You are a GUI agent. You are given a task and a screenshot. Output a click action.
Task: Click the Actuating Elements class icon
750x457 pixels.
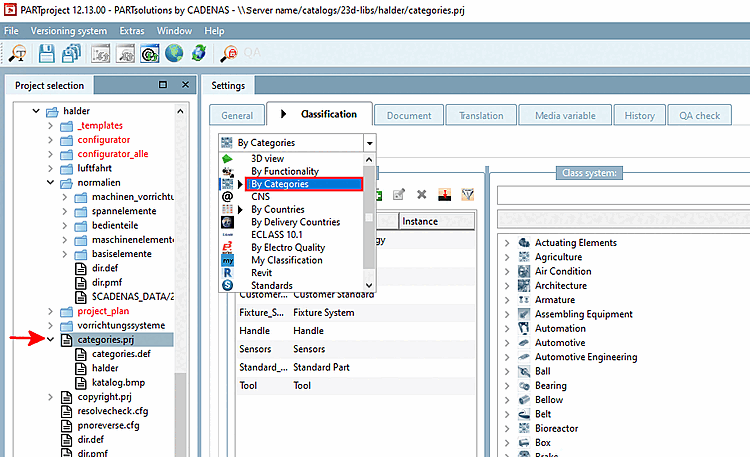click(x=524, y=243)
